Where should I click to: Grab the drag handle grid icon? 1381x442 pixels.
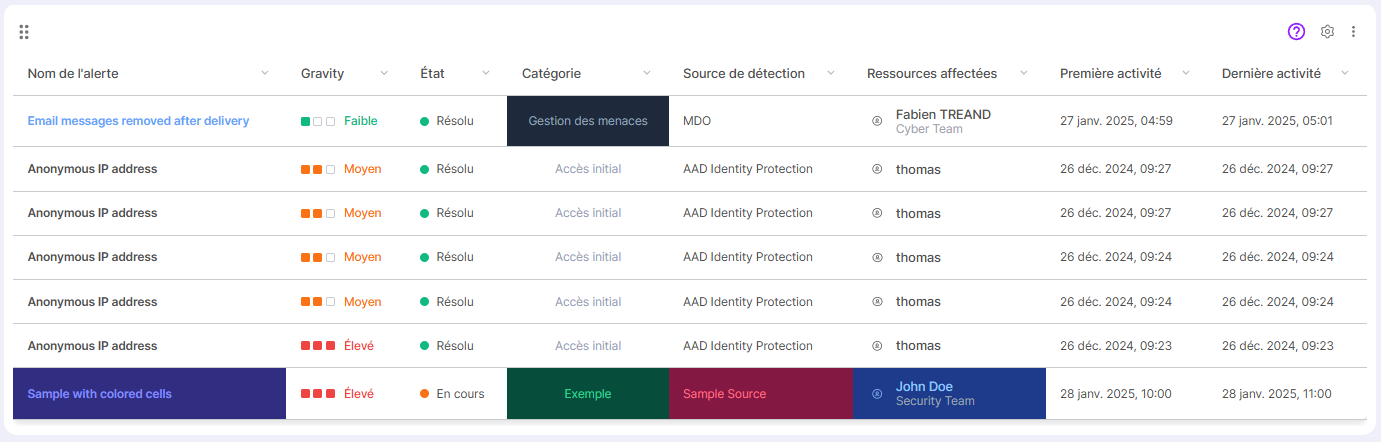pos(24,32)
